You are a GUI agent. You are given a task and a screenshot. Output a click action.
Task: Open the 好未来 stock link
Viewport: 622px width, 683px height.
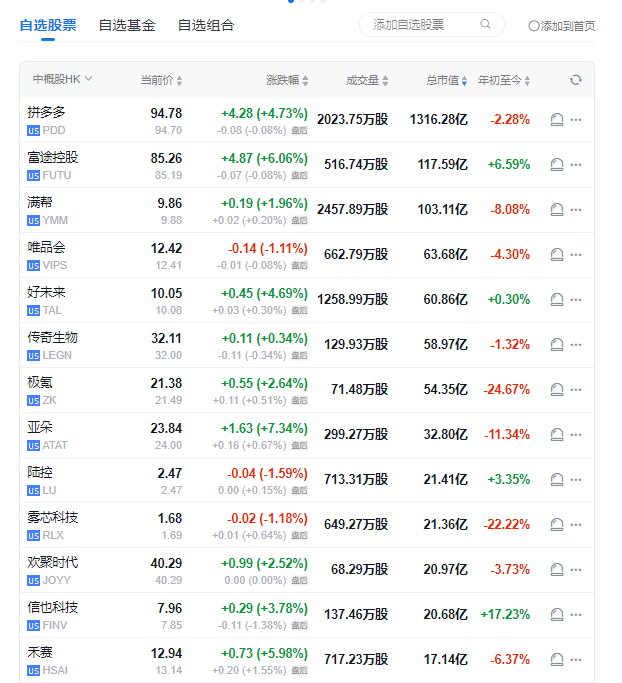tap(46, 292)
